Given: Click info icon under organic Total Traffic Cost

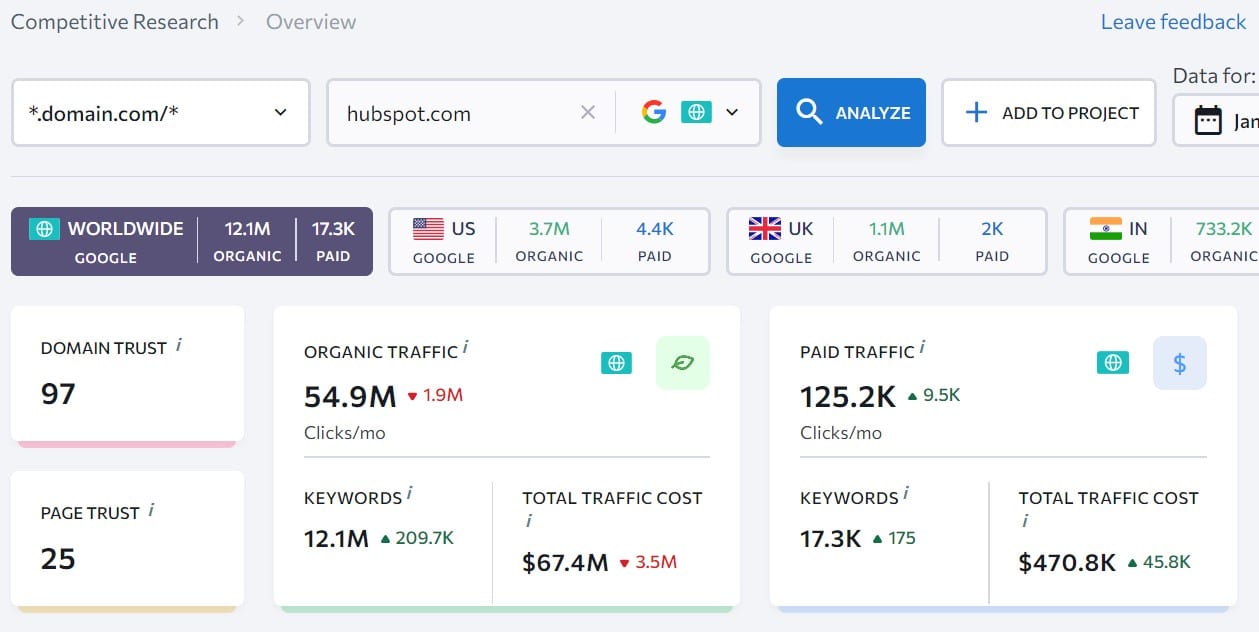Looking at the screenshot, I should click(x=528, y=521).
